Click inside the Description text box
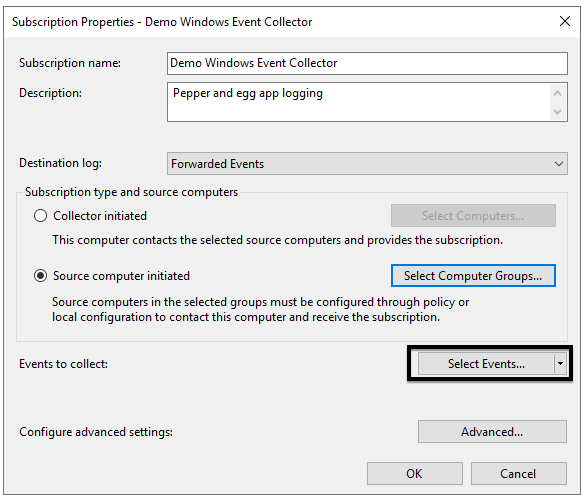The width and height of the screenshot is (584, 495). pyautogui.click(x=359, y=102)
